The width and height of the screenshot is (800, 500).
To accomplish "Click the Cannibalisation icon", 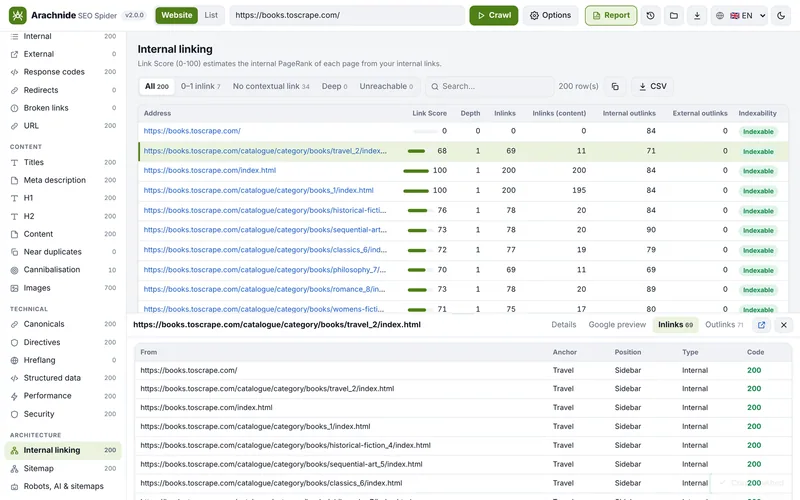I will click(14, 270).
